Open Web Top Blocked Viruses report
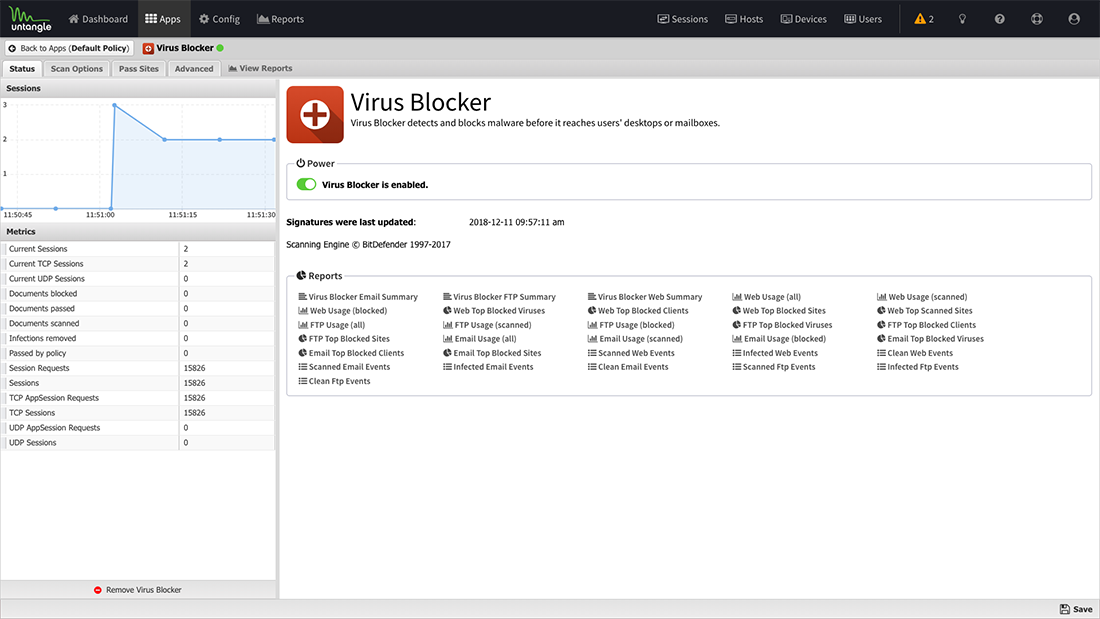1100x619 pixels. point(494,311)
